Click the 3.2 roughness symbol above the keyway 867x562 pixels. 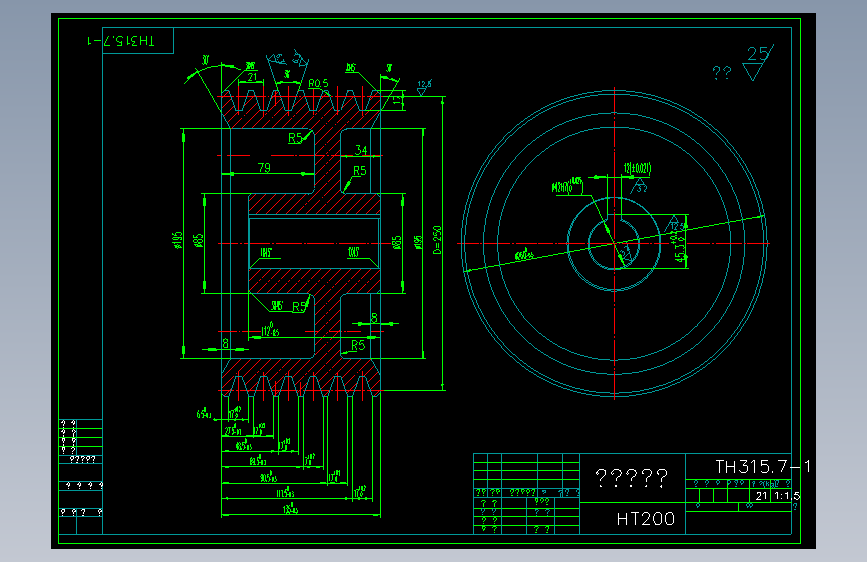pyautogui.click(x=640, y=188)
